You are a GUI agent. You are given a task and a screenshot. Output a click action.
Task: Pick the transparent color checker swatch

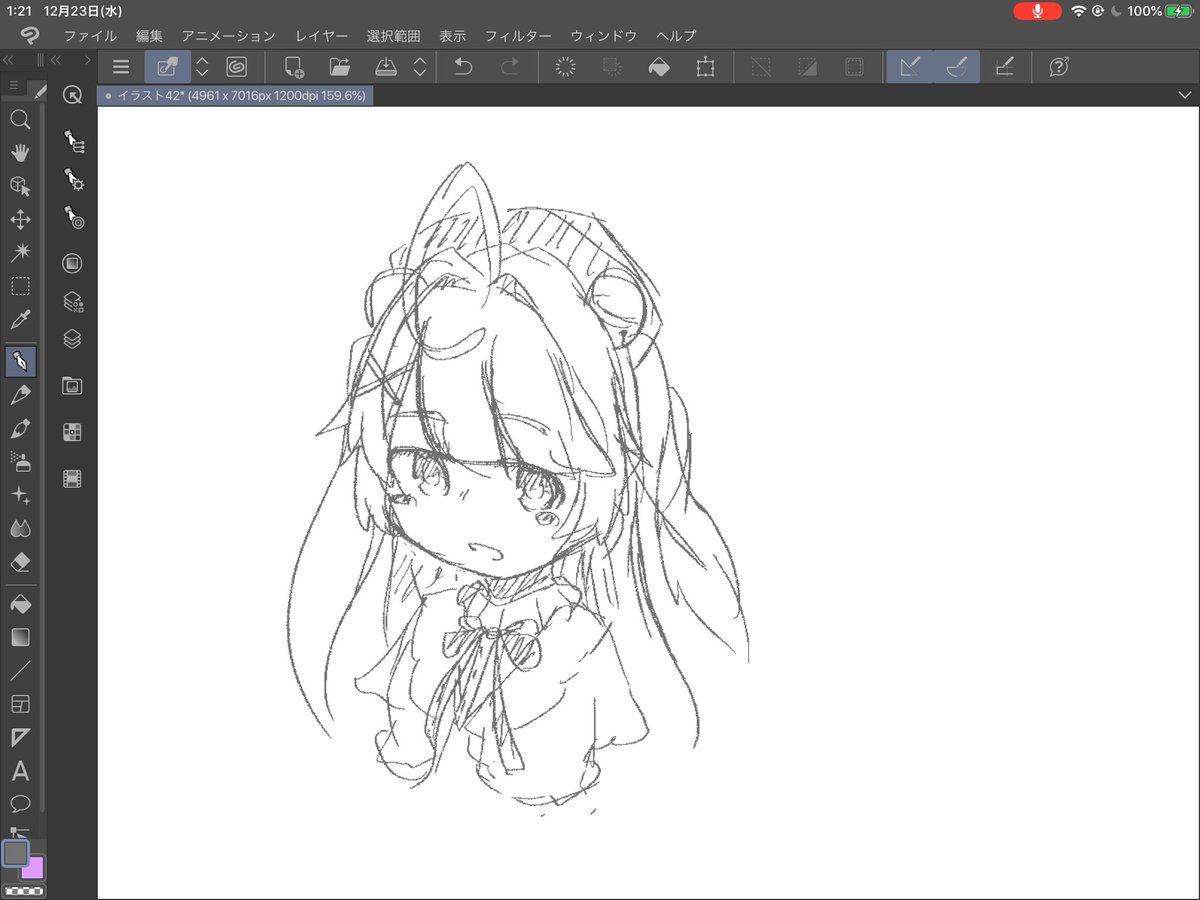point(24,889)
